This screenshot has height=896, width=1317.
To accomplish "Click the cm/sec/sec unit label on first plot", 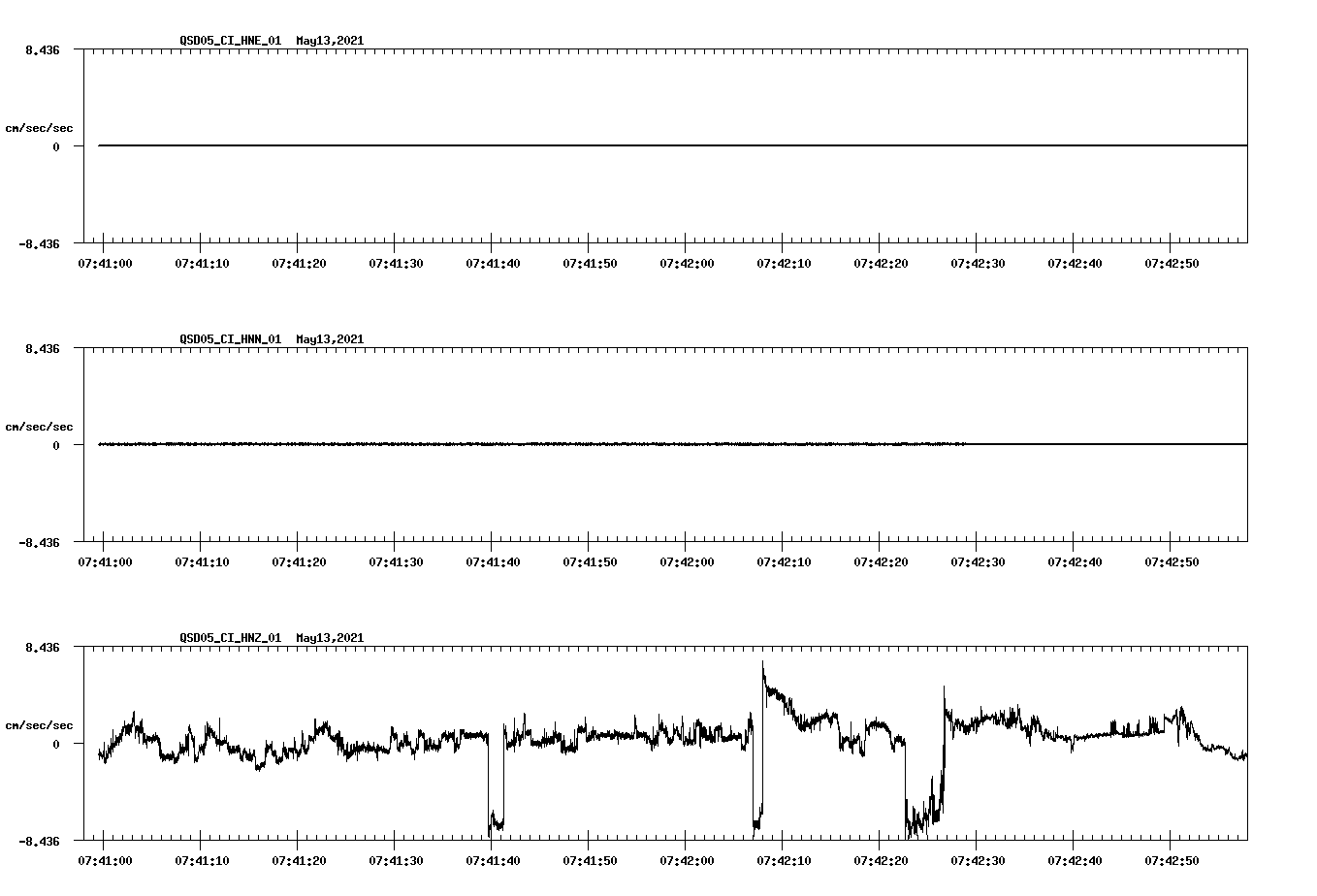I will click(40, 127).
